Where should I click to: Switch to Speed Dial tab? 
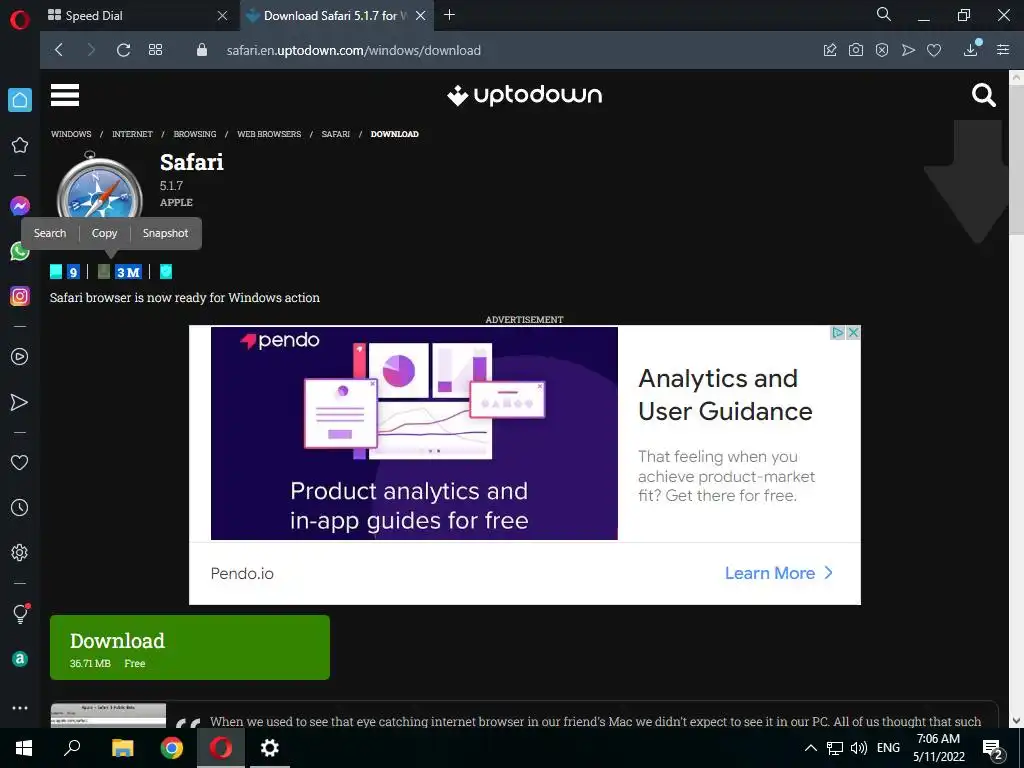click(138, 16)
